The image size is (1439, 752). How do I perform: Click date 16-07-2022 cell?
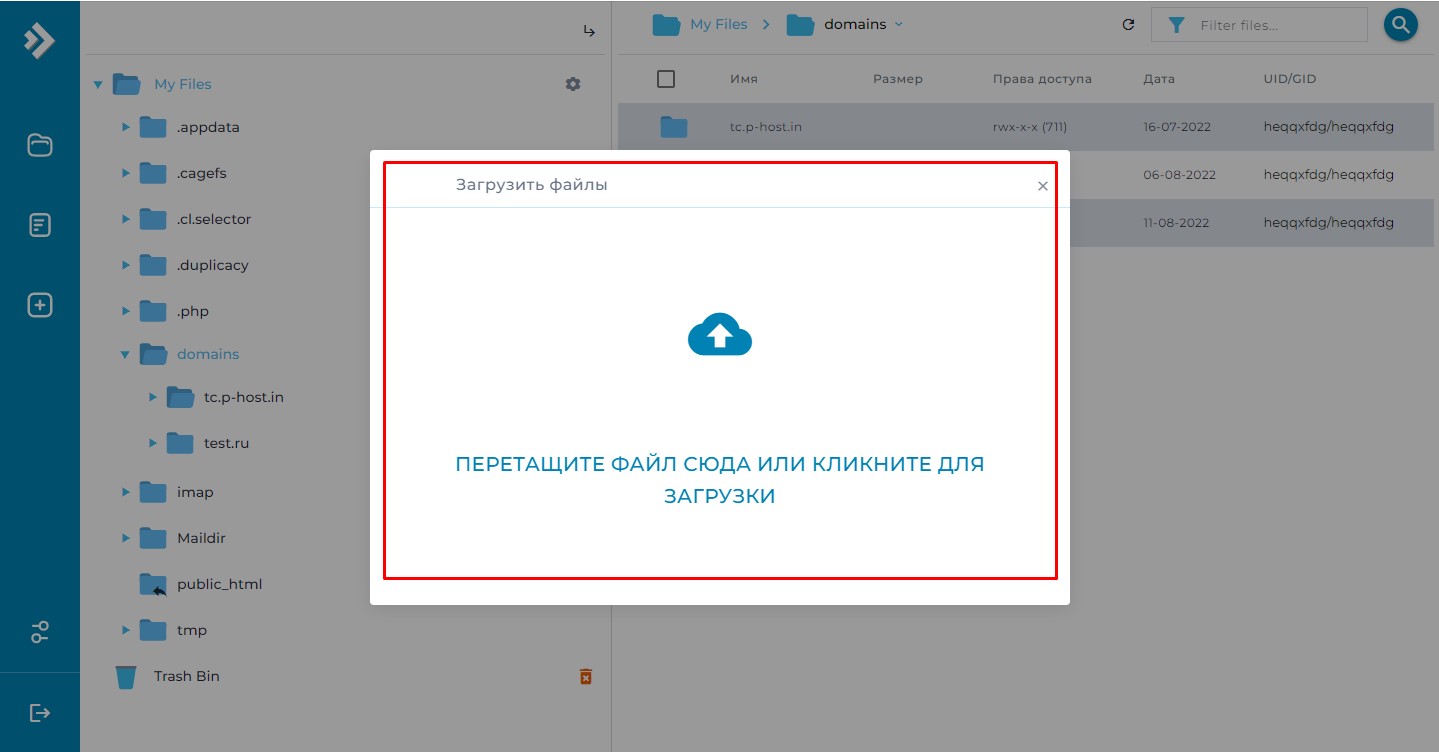click(1179, 127)
